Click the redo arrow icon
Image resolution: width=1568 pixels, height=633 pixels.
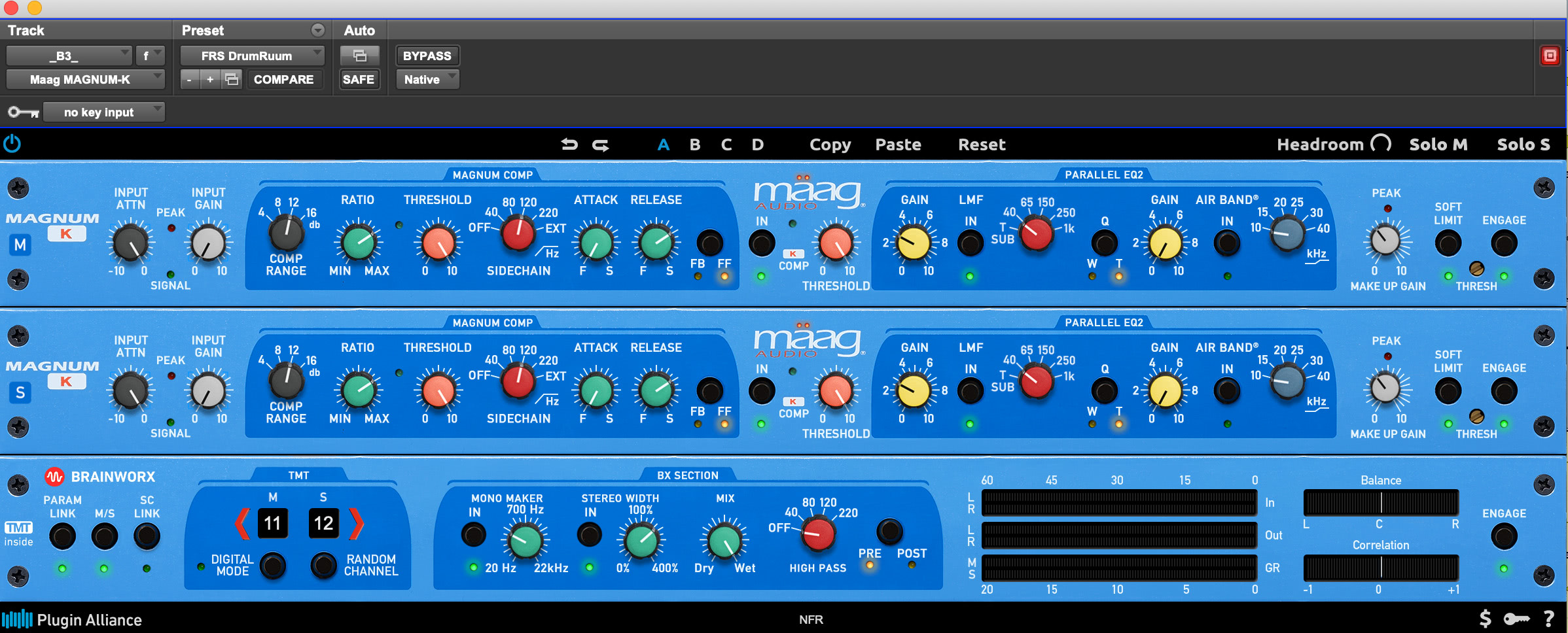click(x=601, y=145)
